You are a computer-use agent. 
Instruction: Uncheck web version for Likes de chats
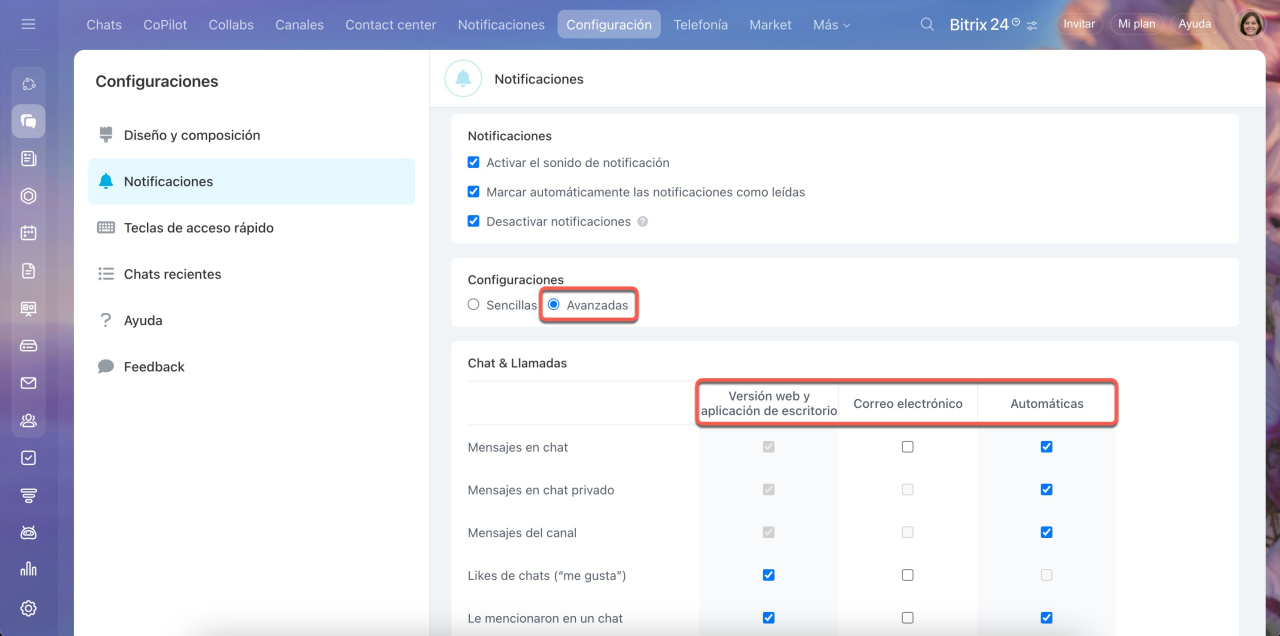769,575
